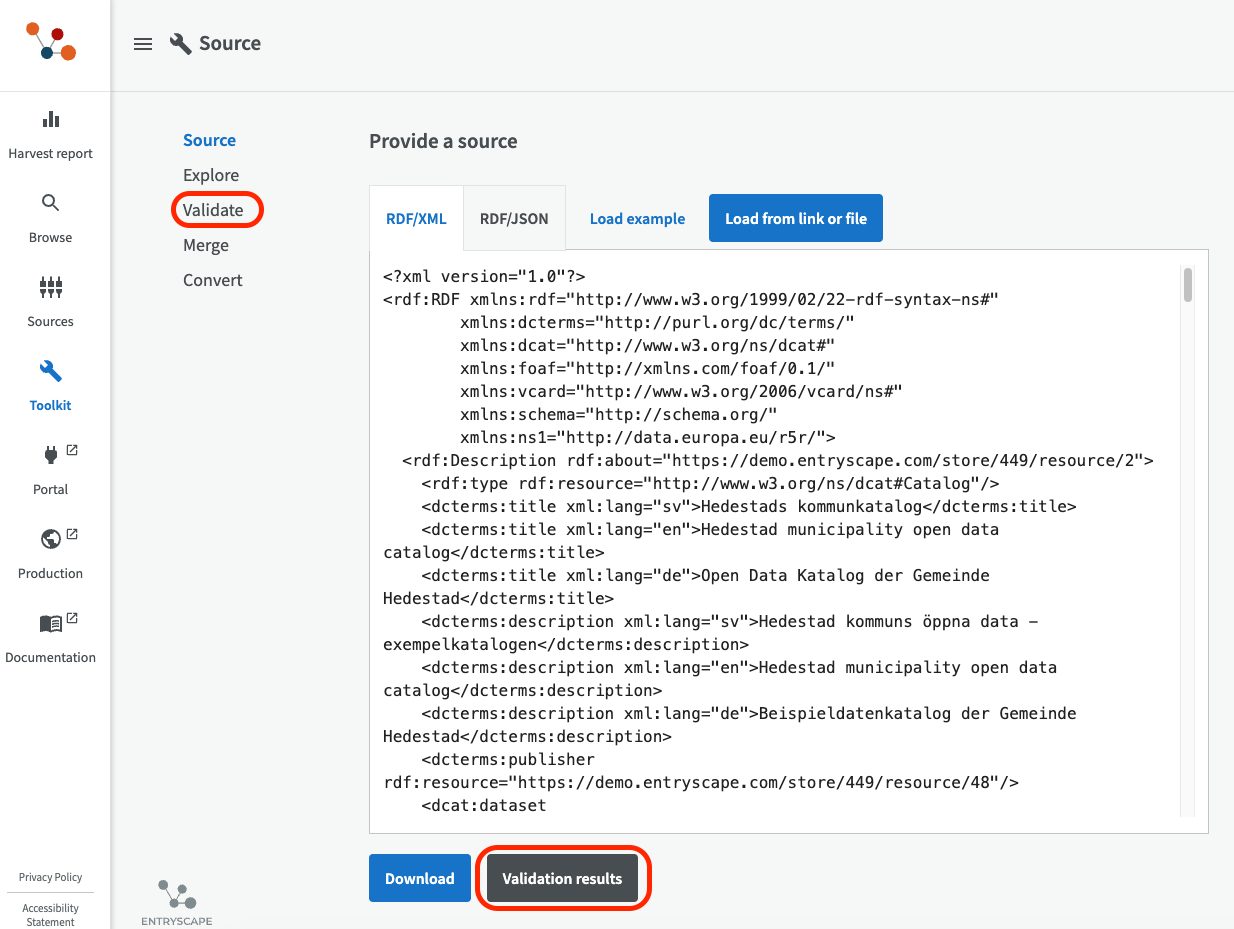The image size is (1234, 929).
Task: Open the Sources sidebar icon
Action: coord(50,288)
